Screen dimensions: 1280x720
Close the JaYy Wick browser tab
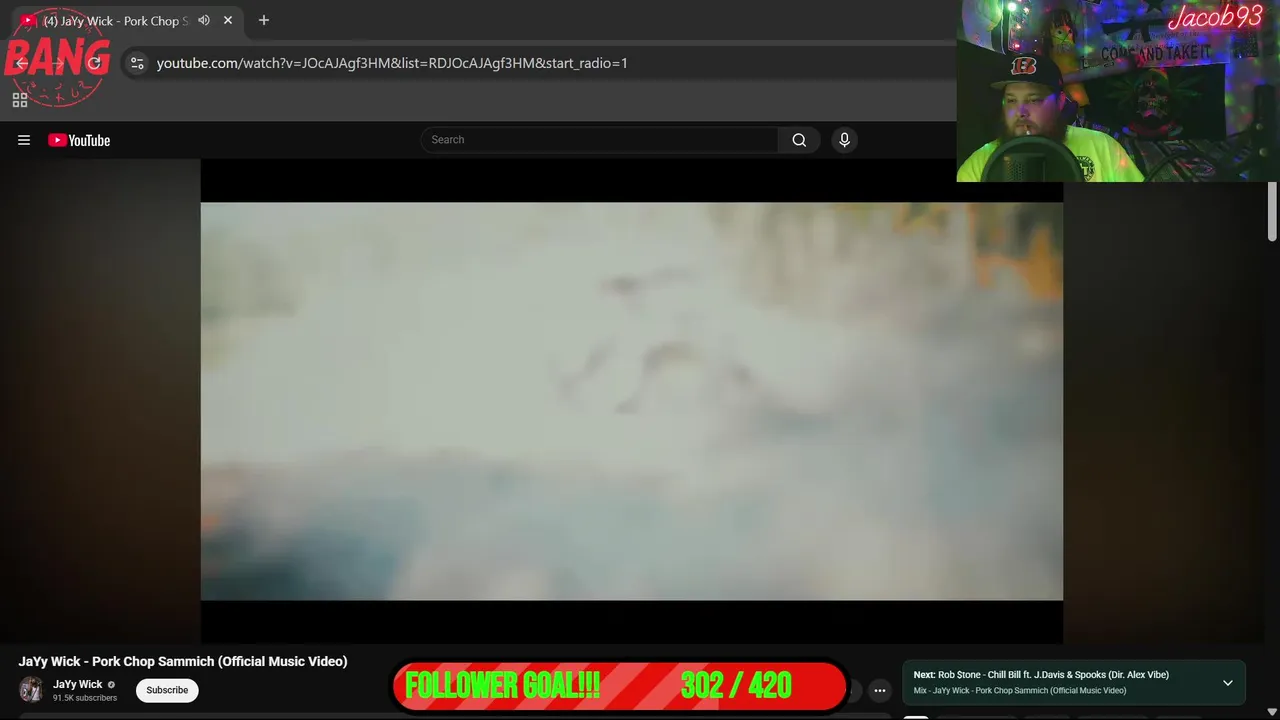click(228, 20)
